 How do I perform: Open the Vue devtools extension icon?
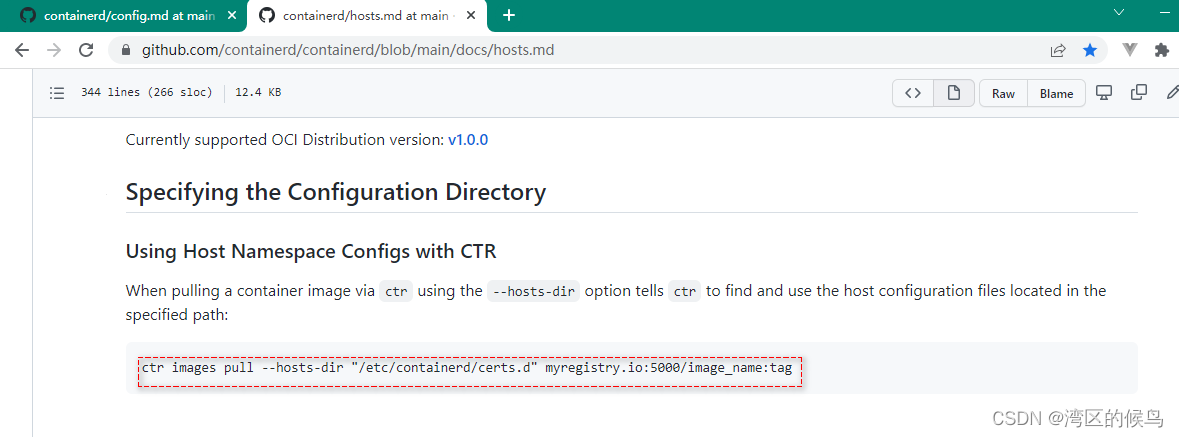coord(1129,50)
